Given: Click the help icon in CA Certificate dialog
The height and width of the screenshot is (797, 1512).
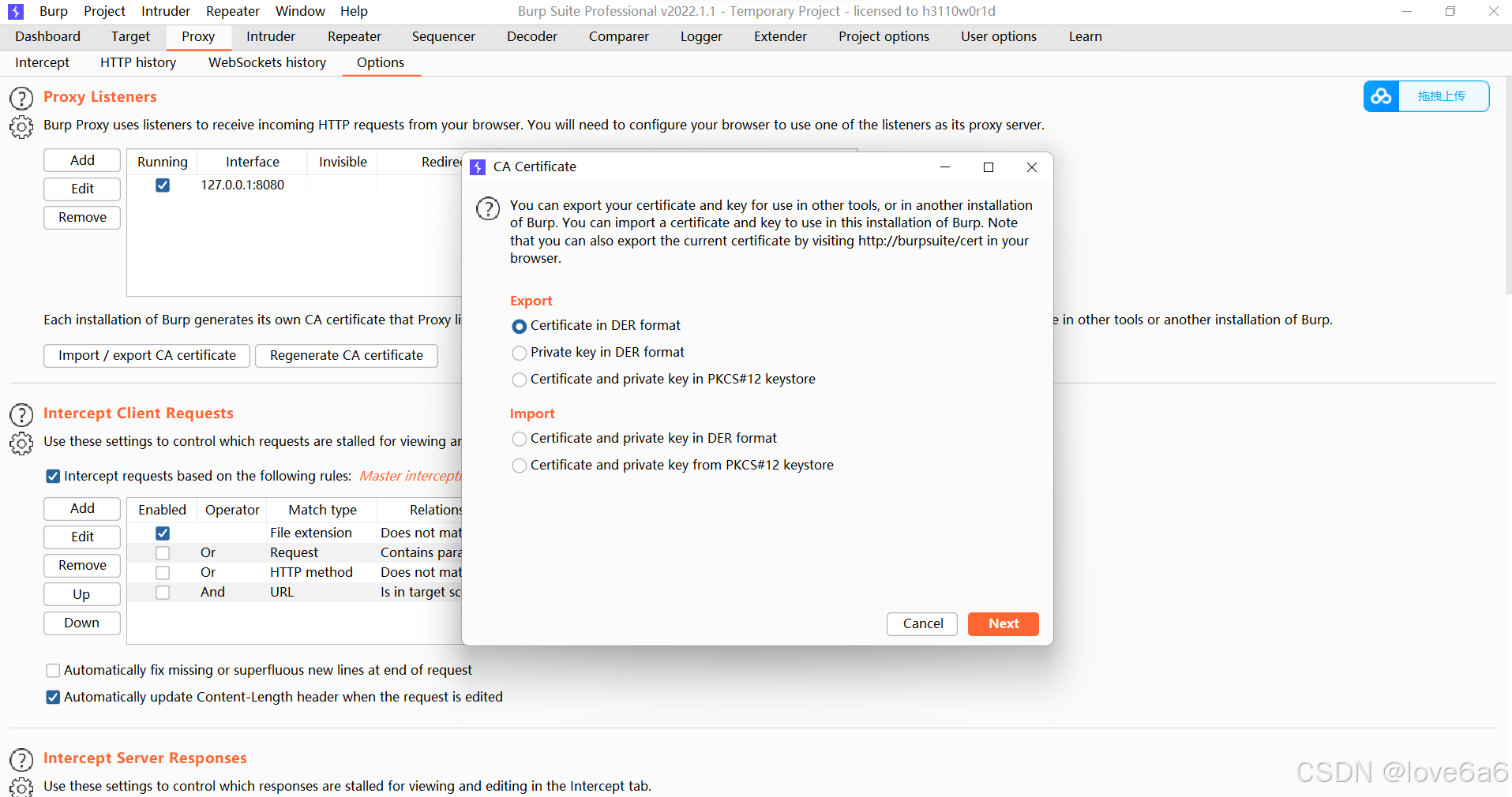Looking at the screenshot, I should point(488,208).
